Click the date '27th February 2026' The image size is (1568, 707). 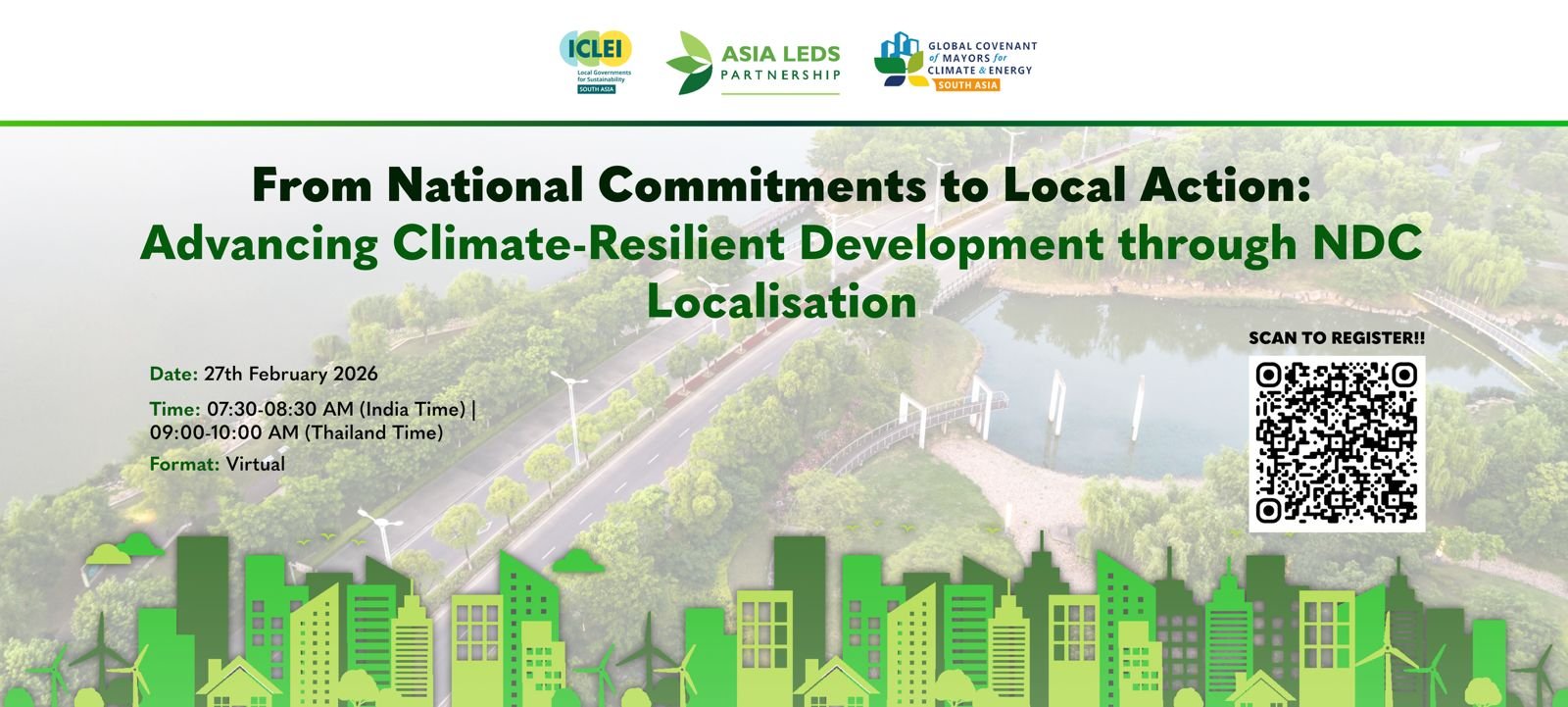[290, 374]
